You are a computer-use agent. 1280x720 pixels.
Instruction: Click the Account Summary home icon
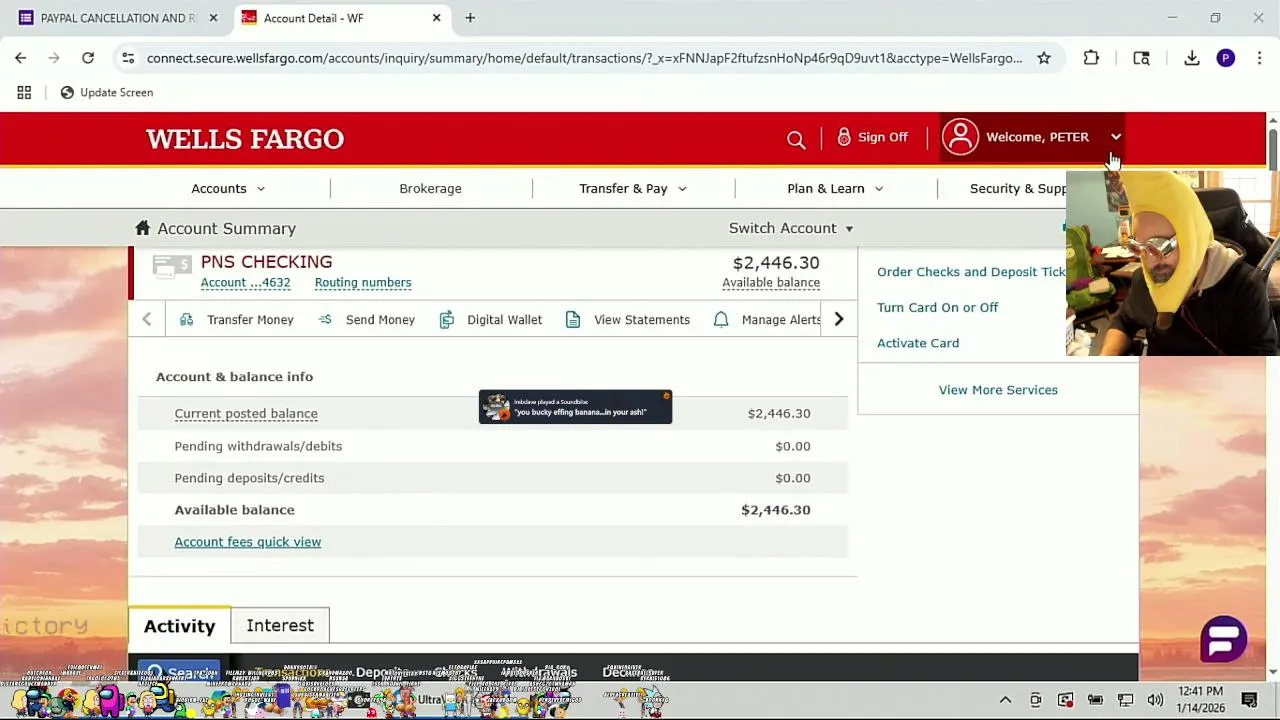143,228
